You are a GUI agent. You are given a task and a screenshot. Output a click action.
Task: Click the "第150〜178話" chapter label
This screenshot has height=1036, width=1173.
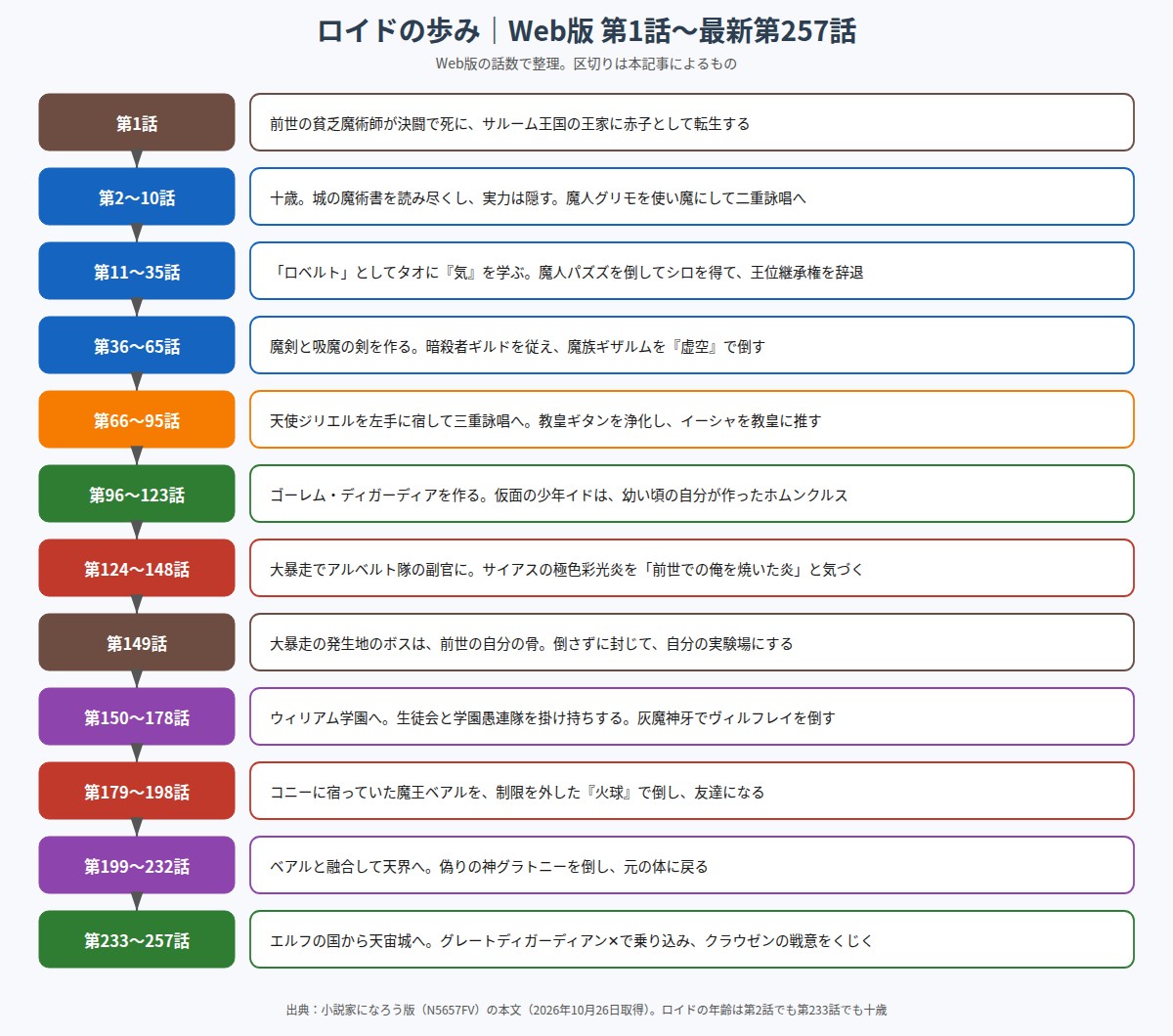point(137,717)
